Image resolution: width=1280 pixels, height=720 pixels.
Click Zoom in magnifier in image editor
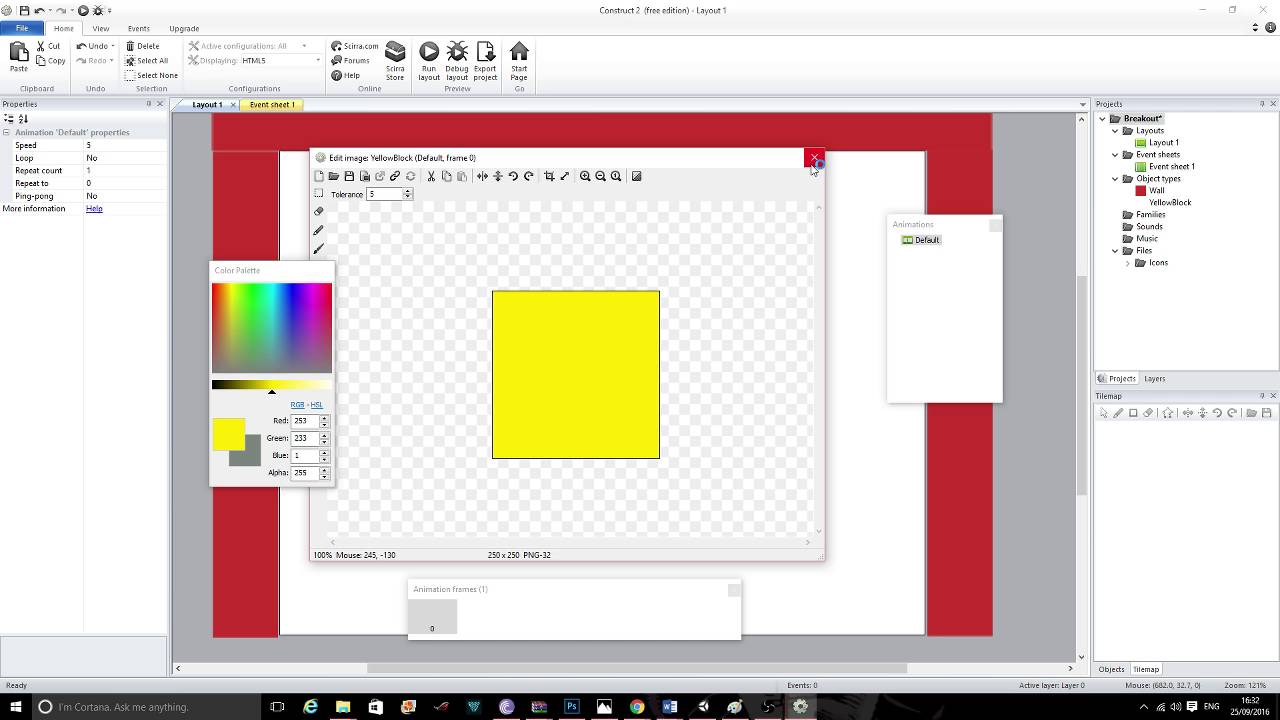[585, 176]
